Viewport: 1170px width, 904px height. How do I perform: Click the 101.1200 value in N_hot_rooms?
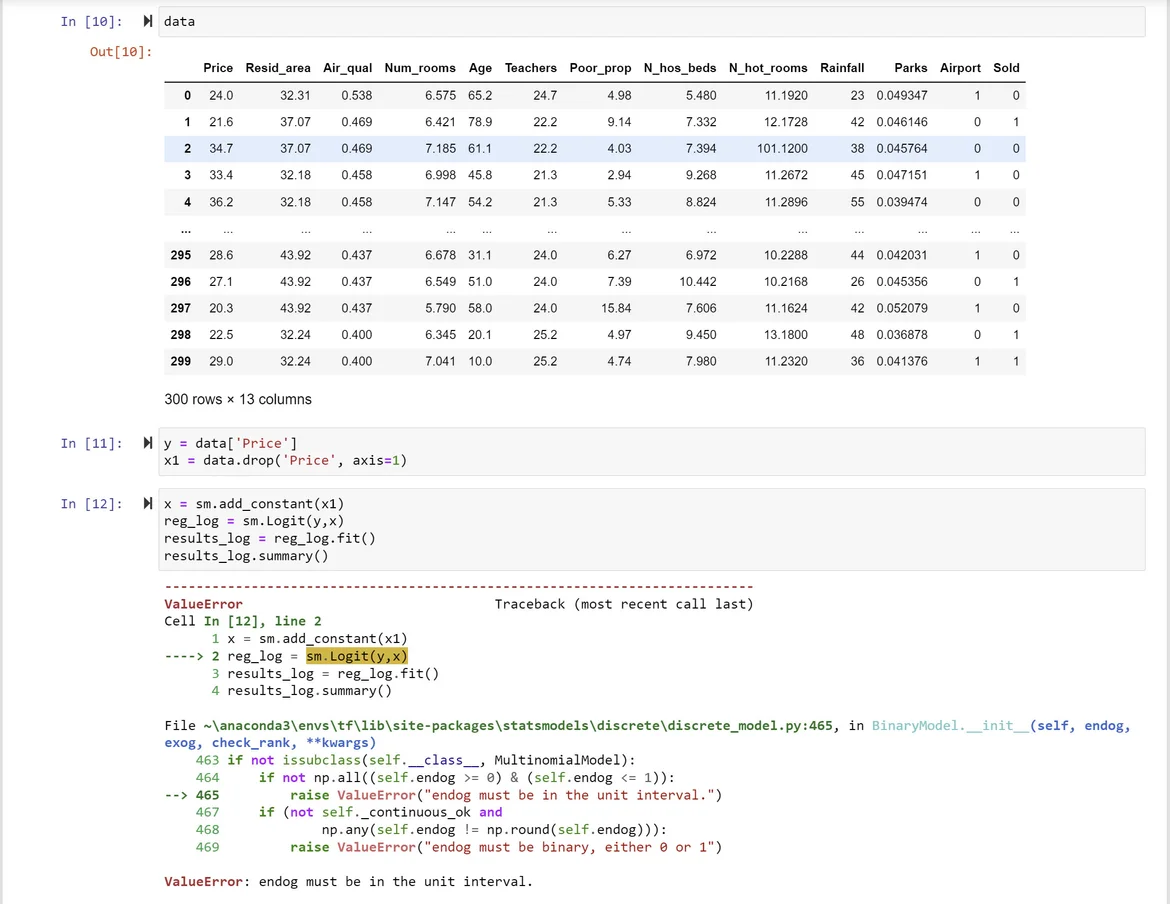coord(782,148)
